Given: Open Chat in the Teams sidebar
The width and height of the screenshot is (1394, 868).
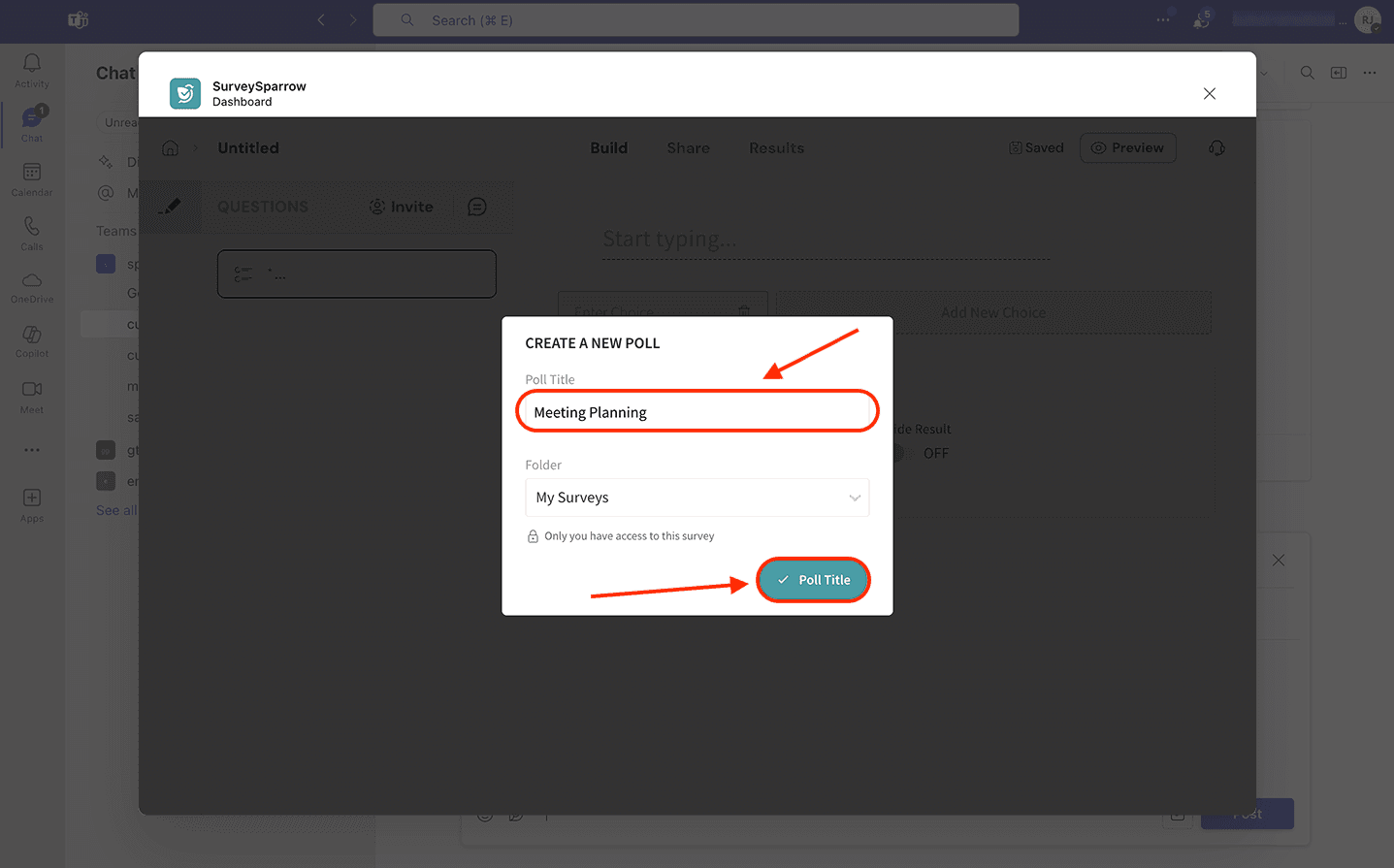Looking at the screenshot, I should (x=32, y=119).
